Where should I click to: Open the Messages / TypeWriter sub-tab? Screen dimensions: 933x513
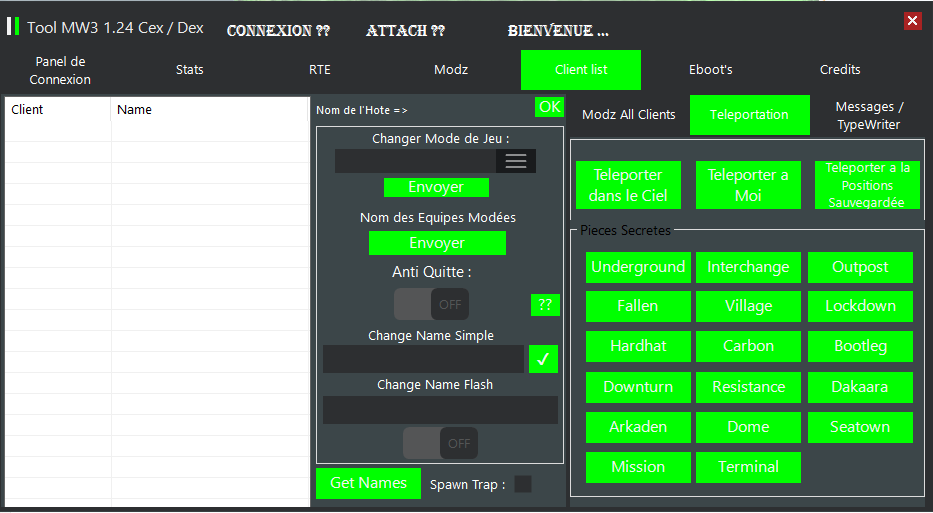coord(869,115)
